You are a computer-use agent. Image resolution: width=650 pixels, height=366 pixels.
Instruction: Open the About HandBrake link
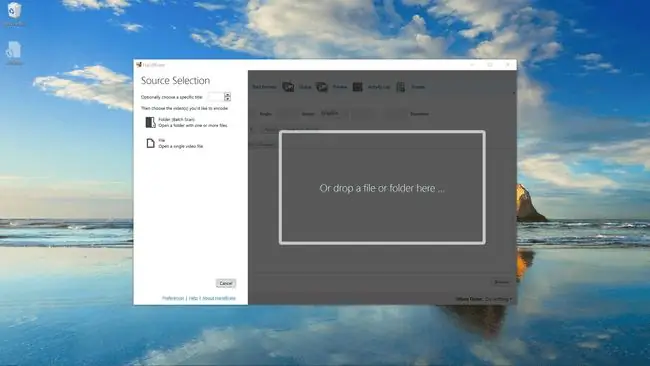219,298
